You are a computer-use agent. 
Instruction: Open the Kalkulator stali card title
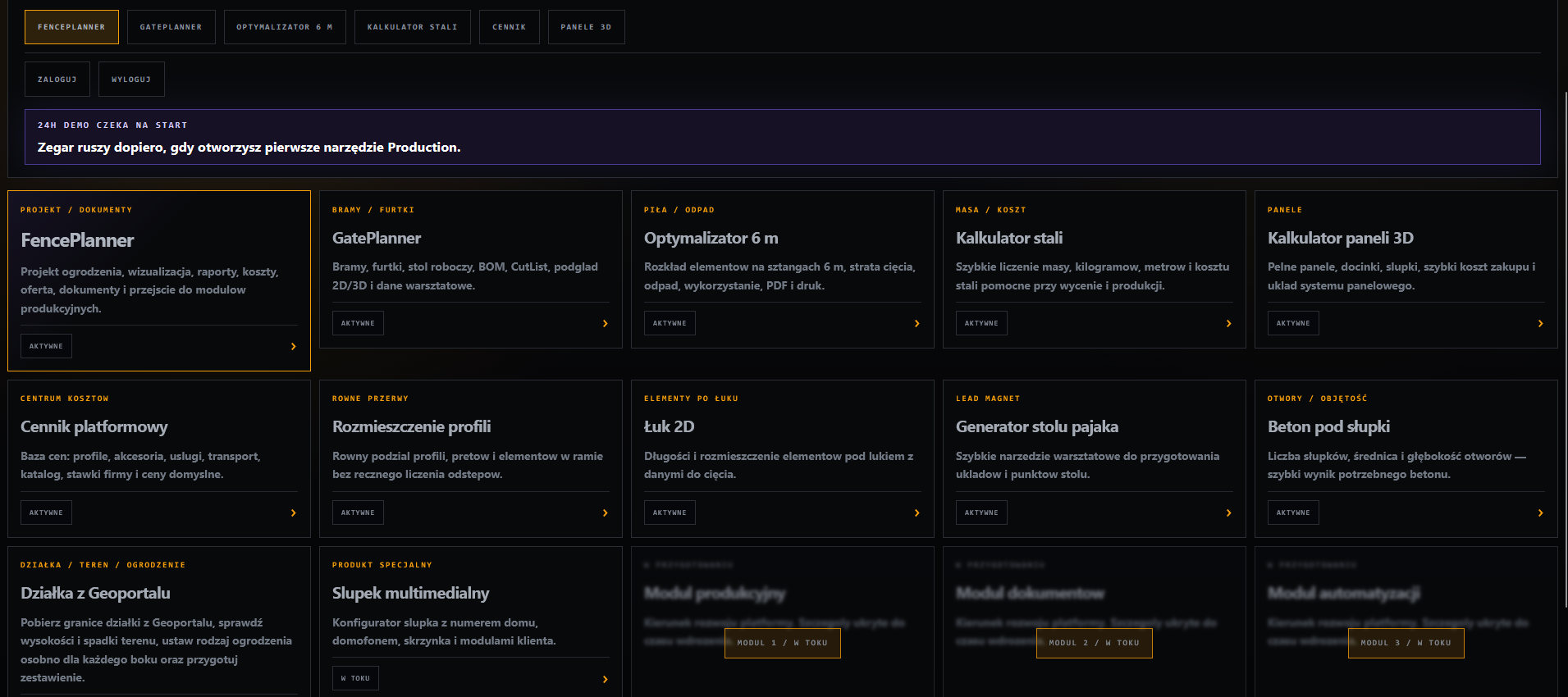click(x=1009, y=238)
